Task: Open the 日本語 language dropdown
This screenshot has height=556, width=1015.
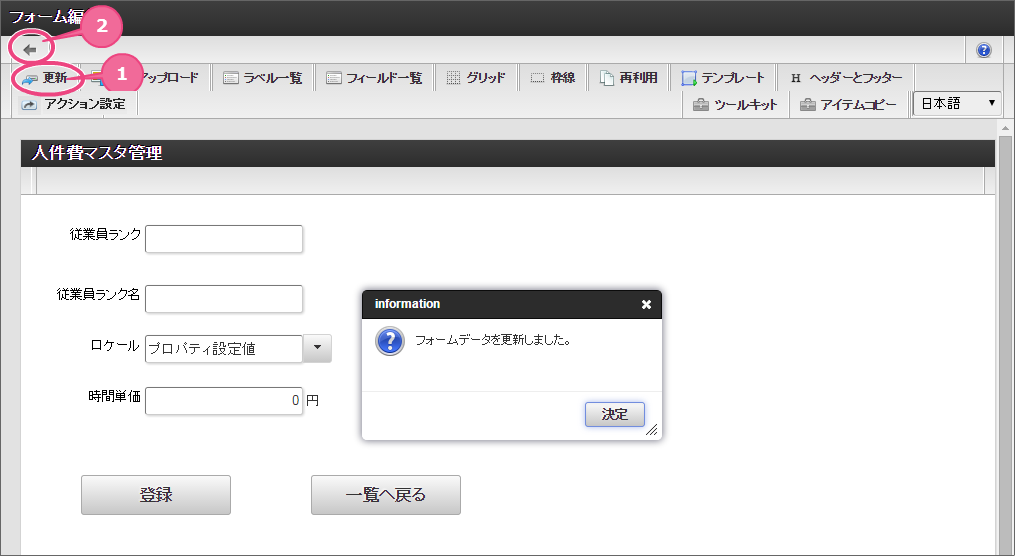Action: click(957, 104)
